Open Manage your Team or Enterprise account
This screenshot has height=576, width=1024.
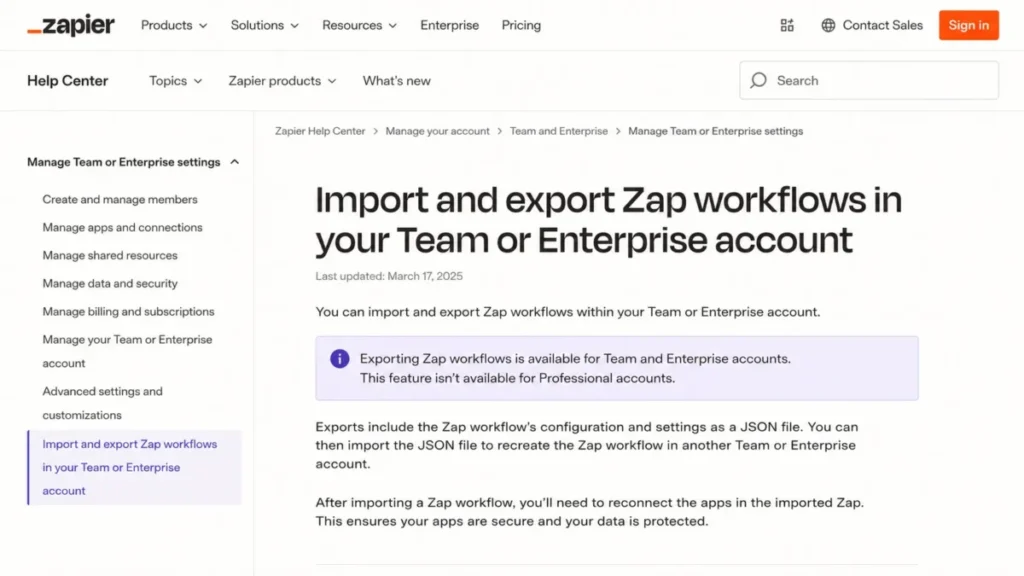point(127,351)
